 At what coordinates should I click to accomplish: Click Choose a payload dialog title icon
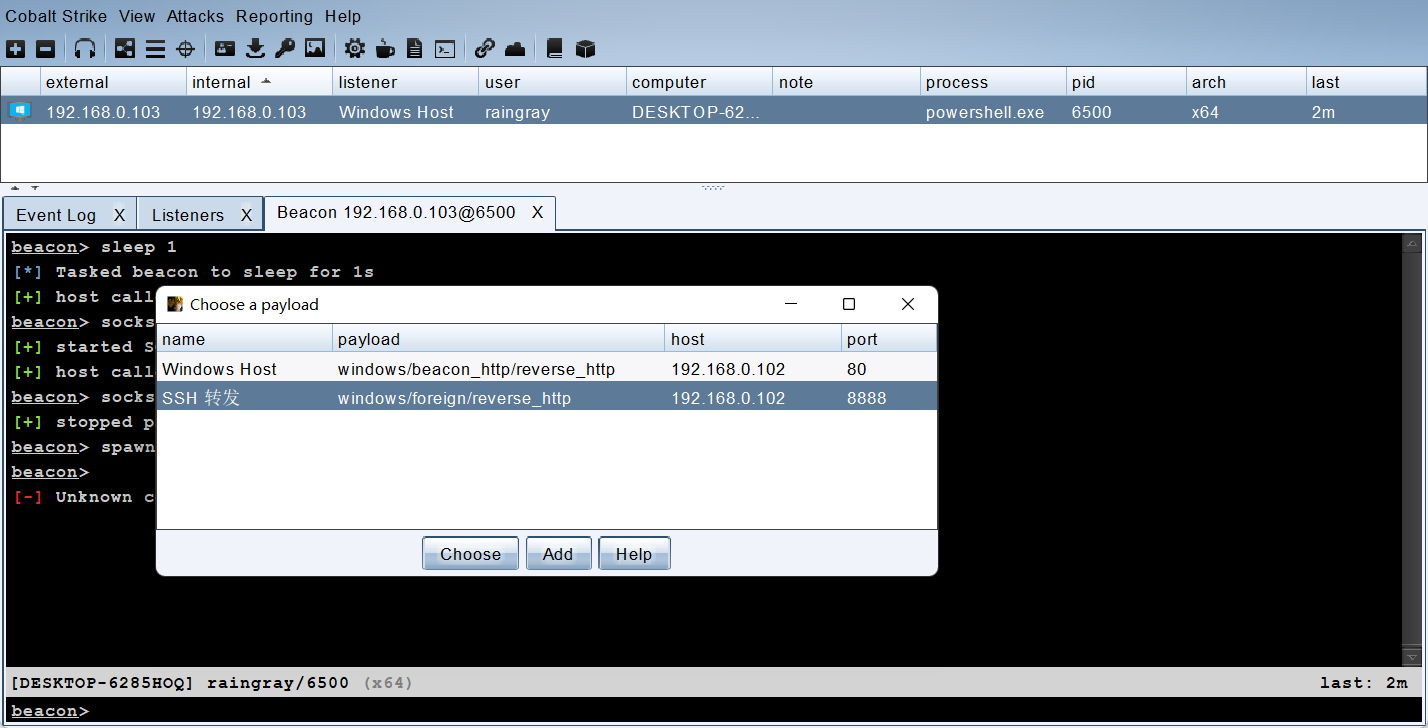coord(175,304)
